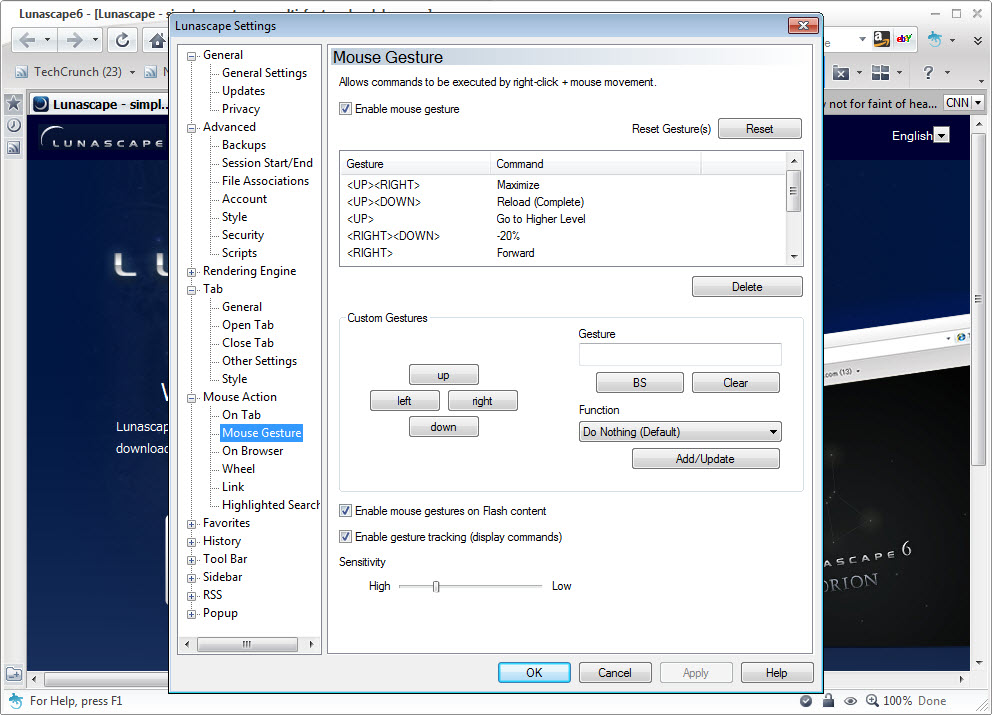Collapse the General tree node
The width and height of the screenshot is (992, 715).
point(191,56)
